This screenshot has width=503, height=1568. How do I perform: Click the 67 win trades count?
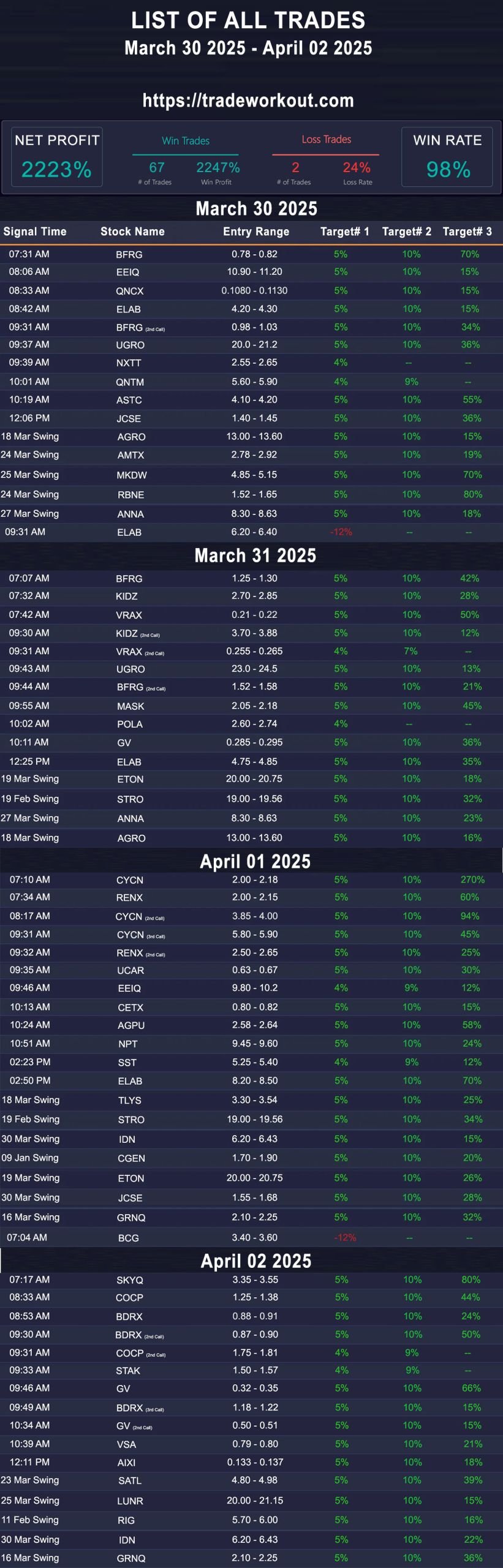[157, 167]
